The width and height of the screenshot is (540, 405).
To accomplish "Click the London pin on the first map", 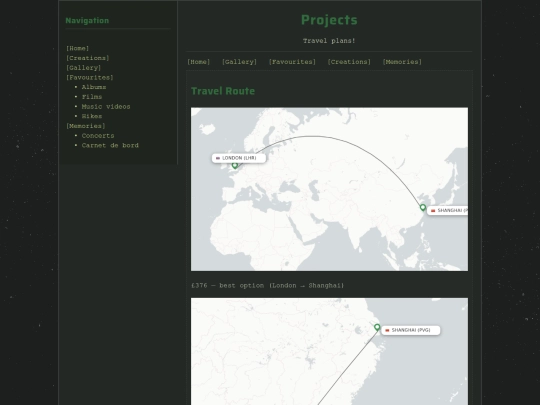I will click(x=235, y=166).
